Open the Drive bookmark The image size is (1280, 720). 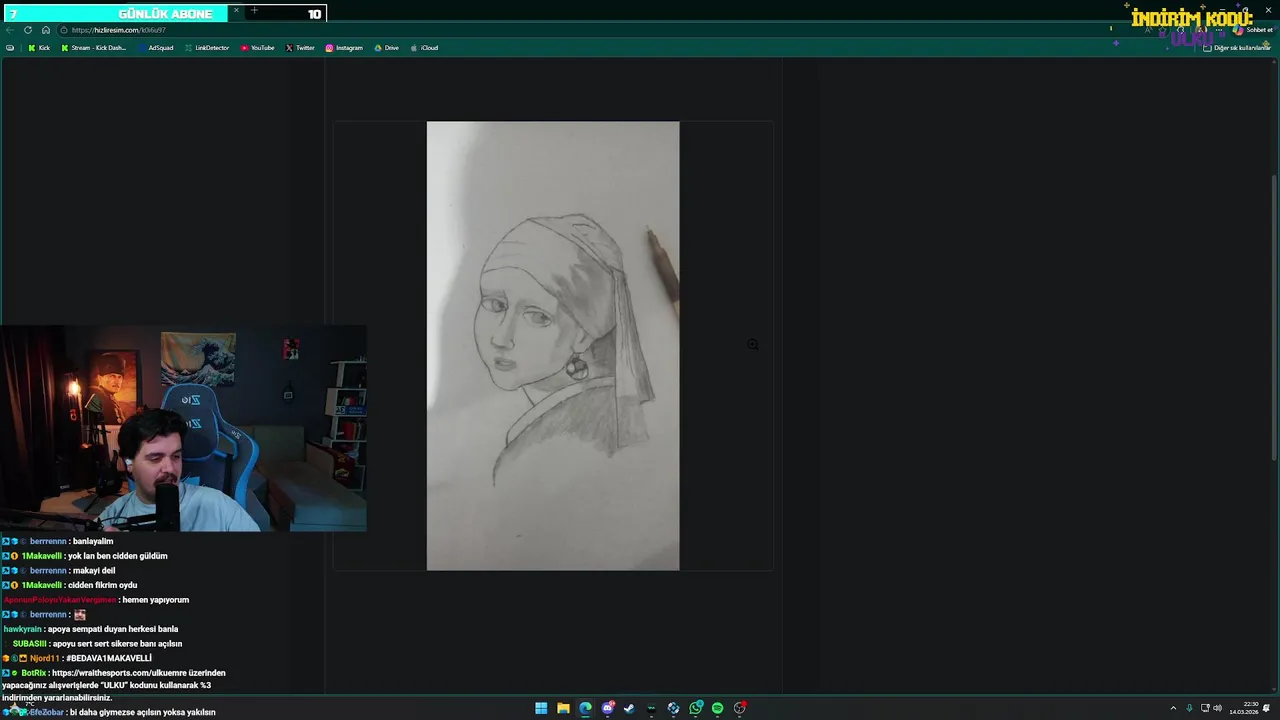386,48
